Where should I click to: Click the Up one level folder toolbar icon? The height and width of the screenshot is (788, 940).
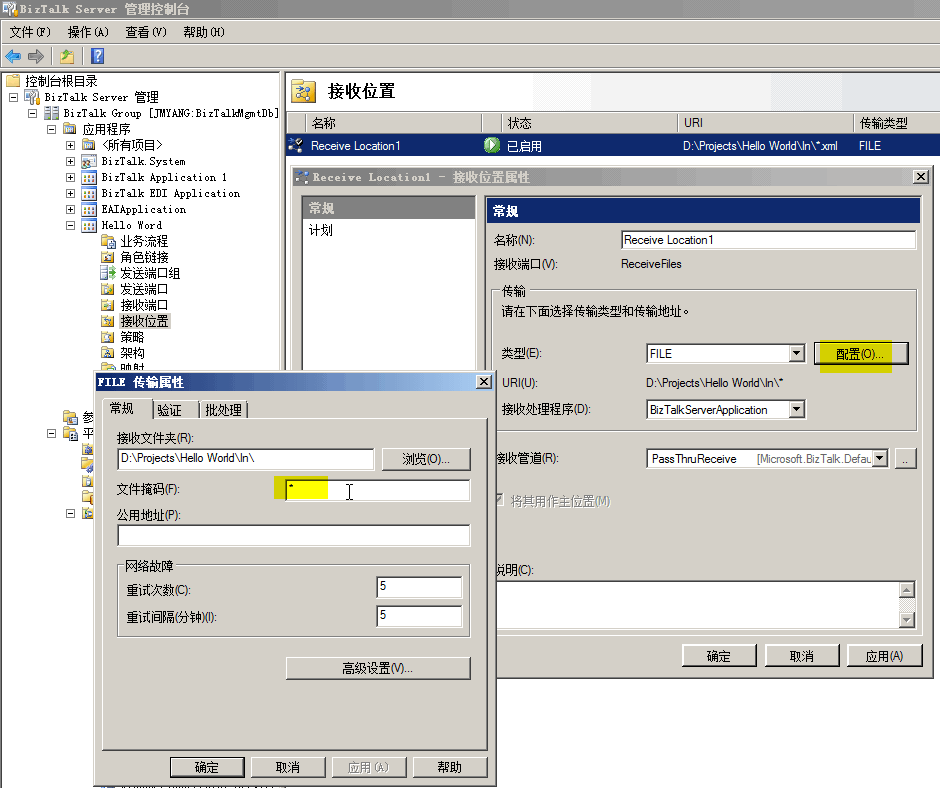67,56
